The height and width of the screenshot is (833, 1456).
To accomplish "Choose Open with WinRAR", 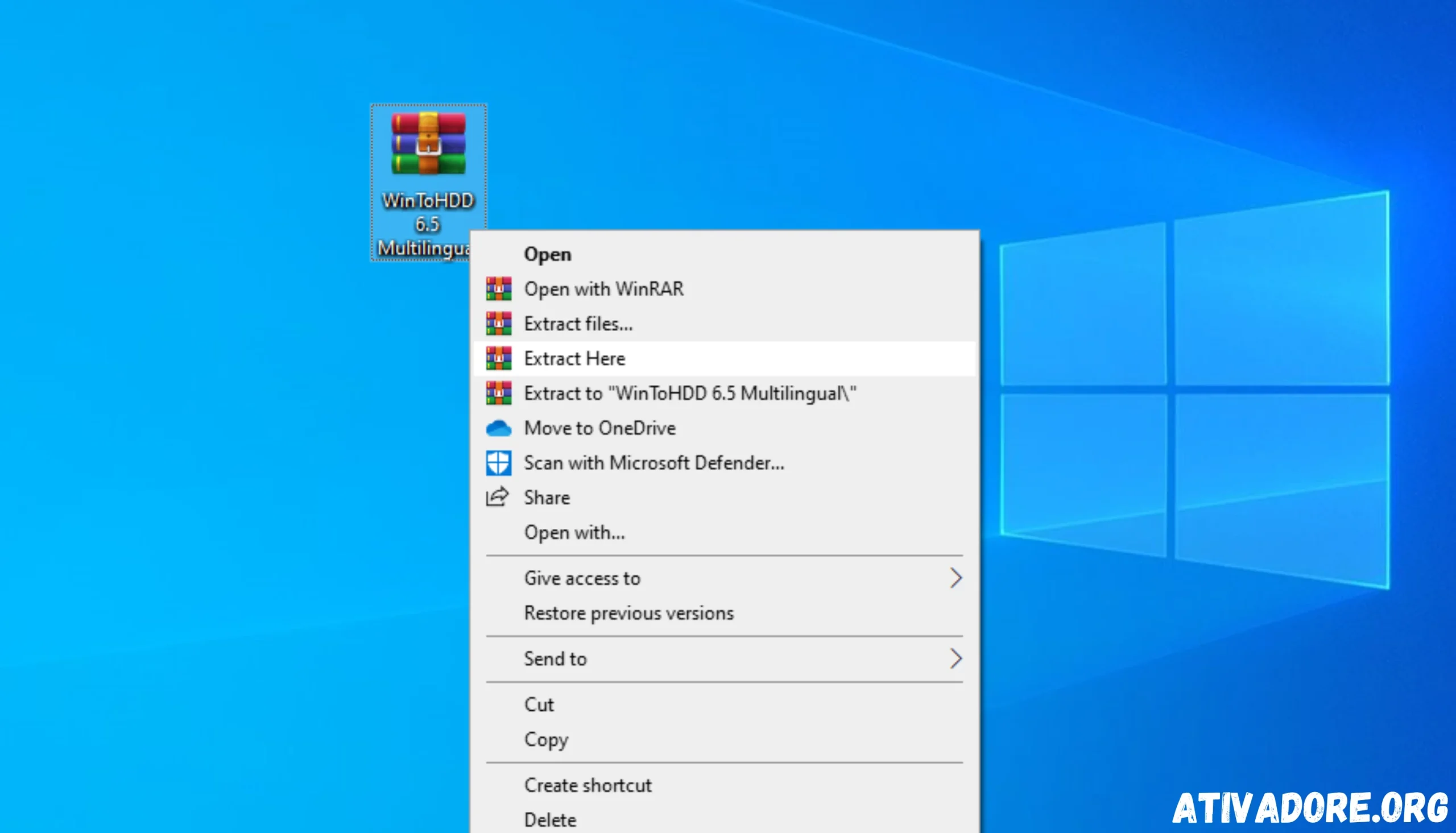I will coord(724,289).
